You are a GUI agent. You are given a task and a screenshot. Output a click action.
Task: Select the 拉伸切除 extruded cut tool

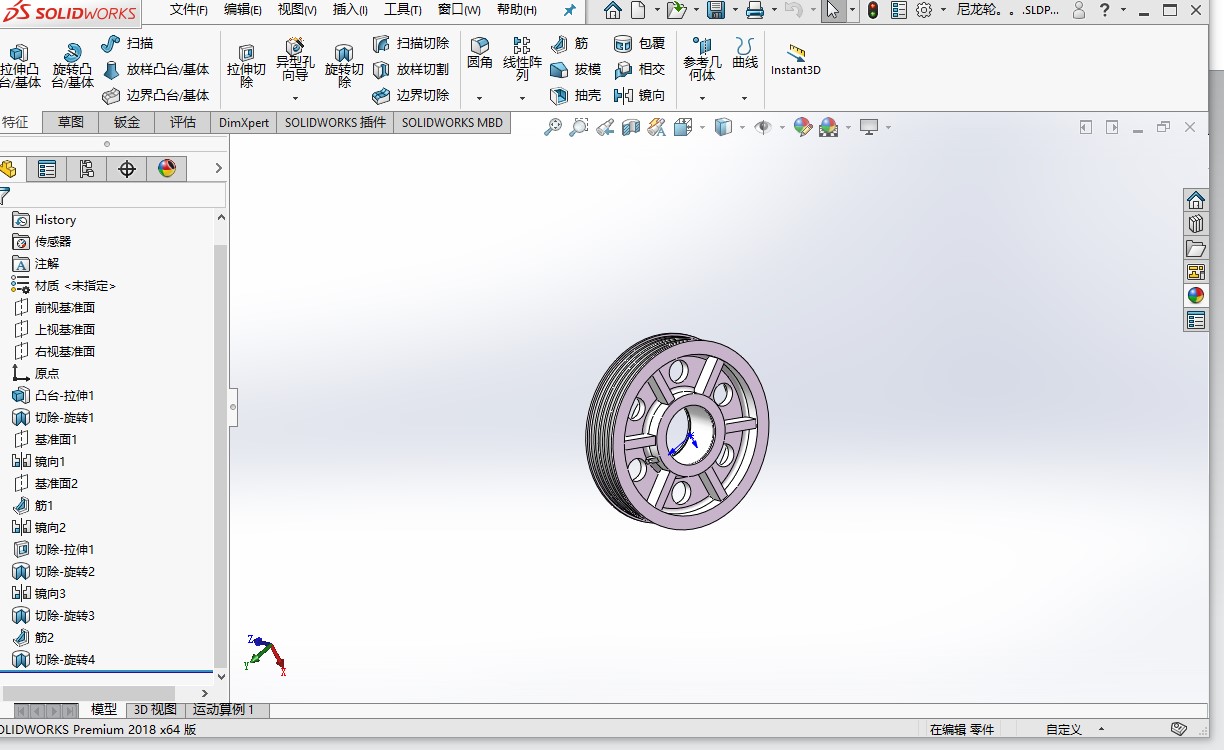[x=246, y=66]
